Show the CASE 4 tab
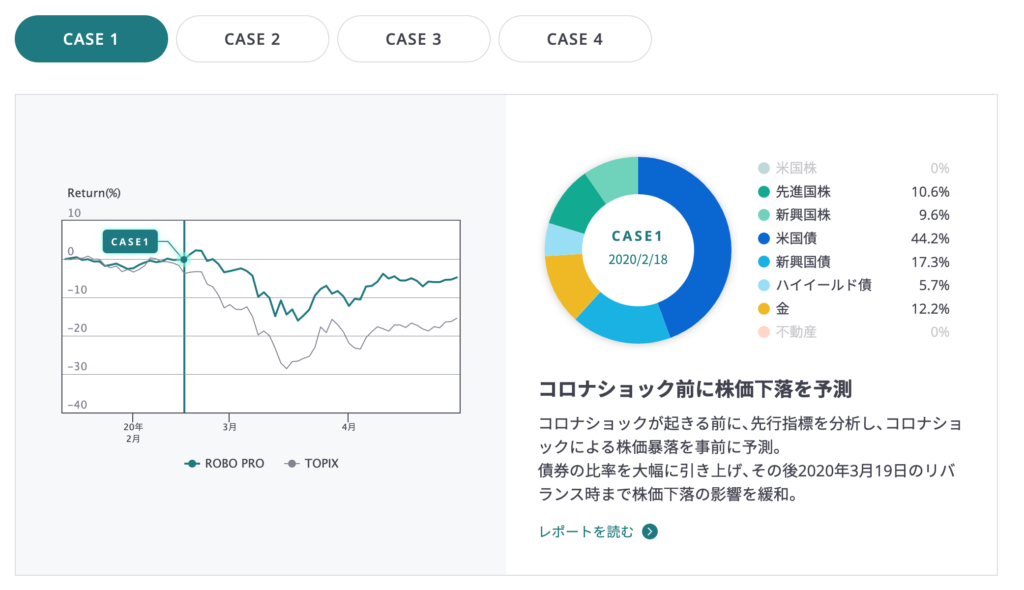 (x=575, y=39)
